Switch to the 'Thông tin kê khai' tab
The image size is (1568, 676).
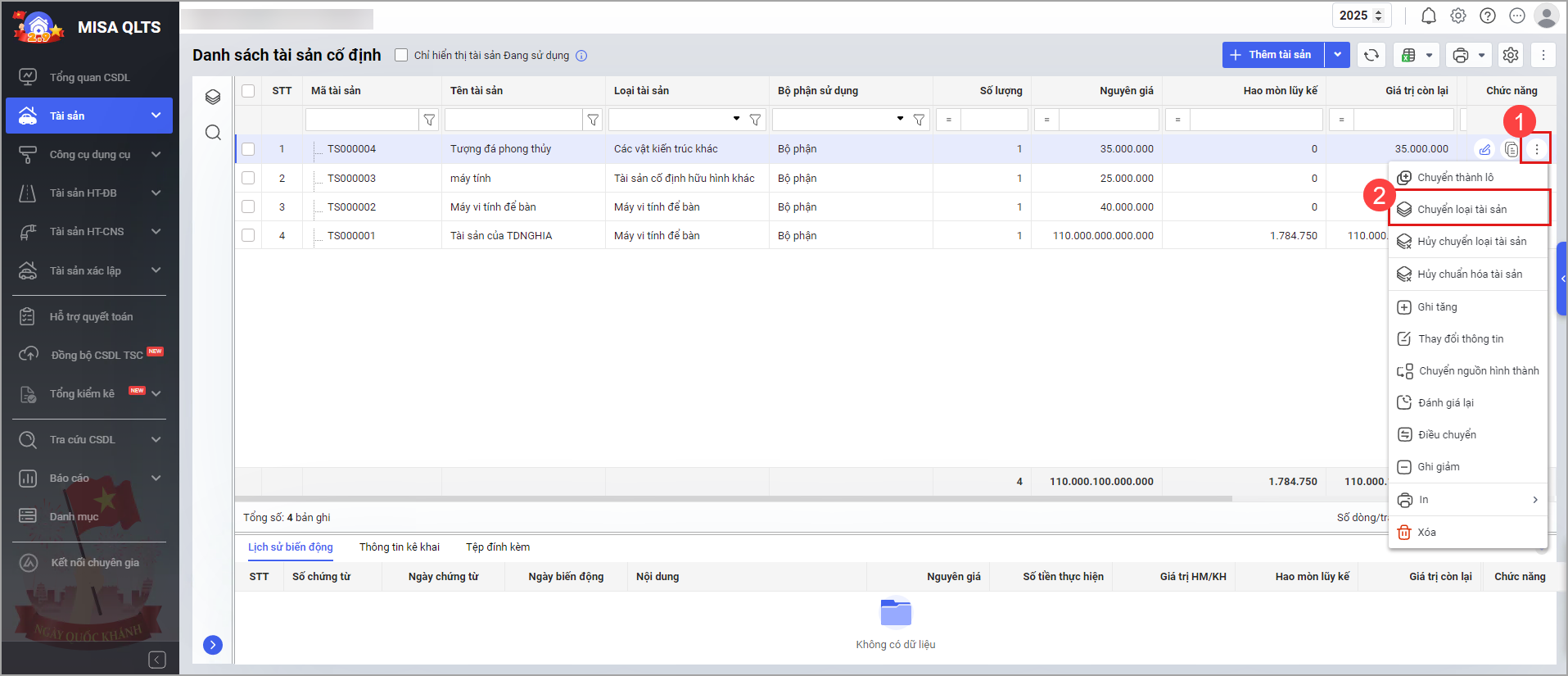[x=399, y=547]
